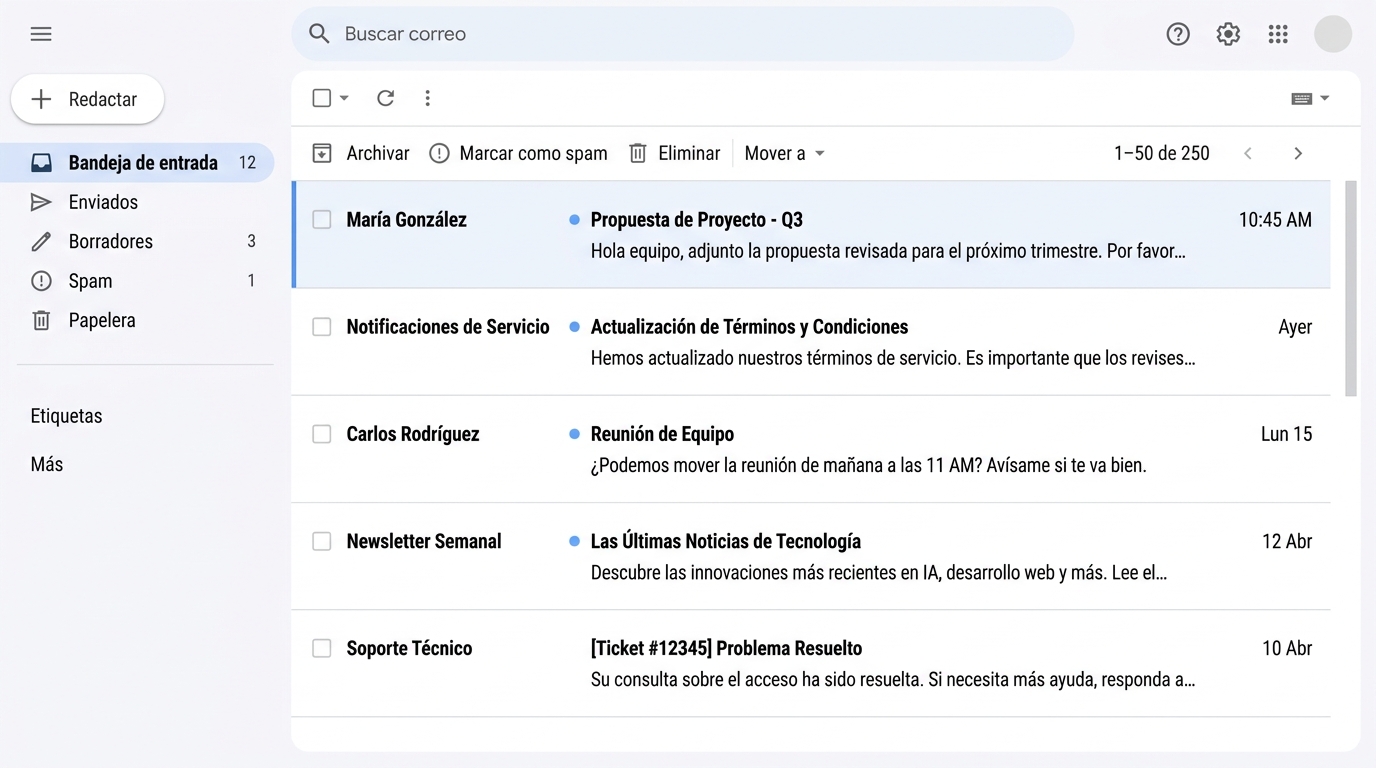Open the Ticket #12345 Problema Resuelto email
Image resolution: width=1376 pixels, height=768 pixels.
click(x=811, y=663)
